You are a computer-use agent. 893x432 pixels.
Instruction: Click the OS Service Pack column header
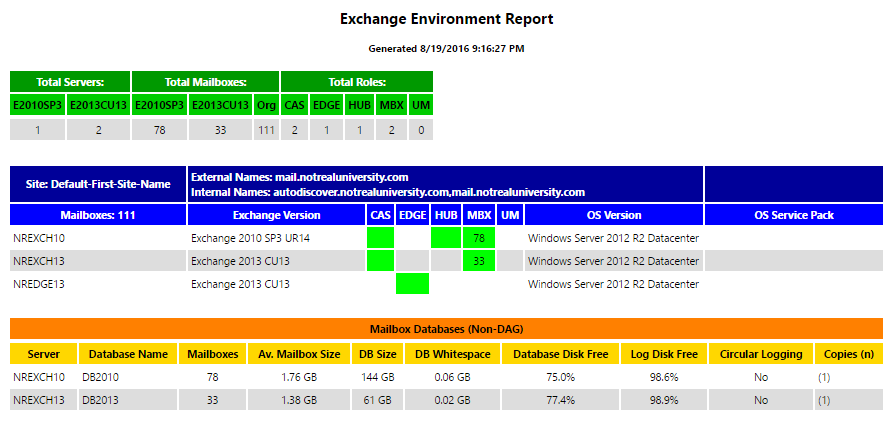794,215
